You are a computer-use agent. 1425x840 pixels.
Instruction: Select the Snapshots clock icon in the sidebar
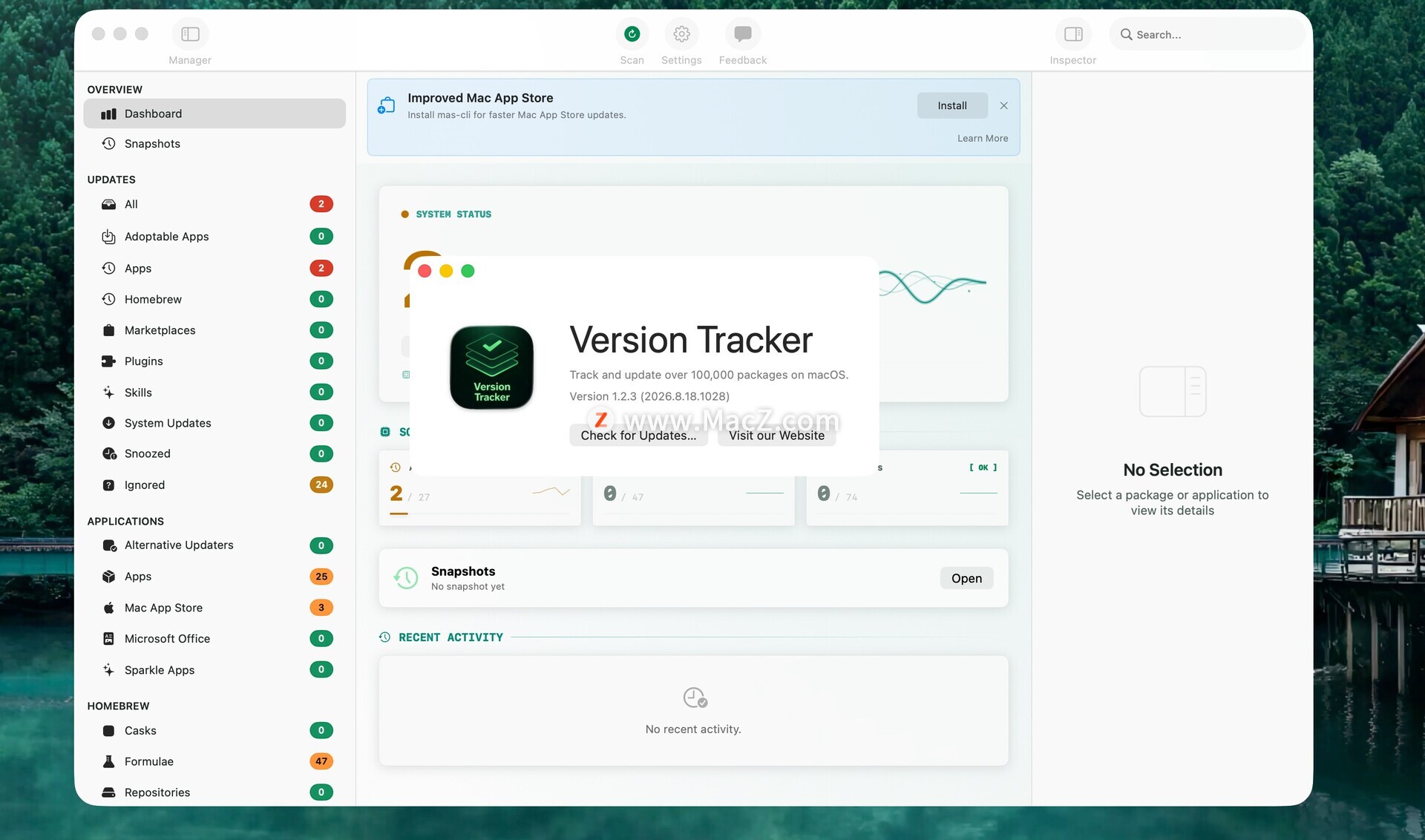click(108, 143)
